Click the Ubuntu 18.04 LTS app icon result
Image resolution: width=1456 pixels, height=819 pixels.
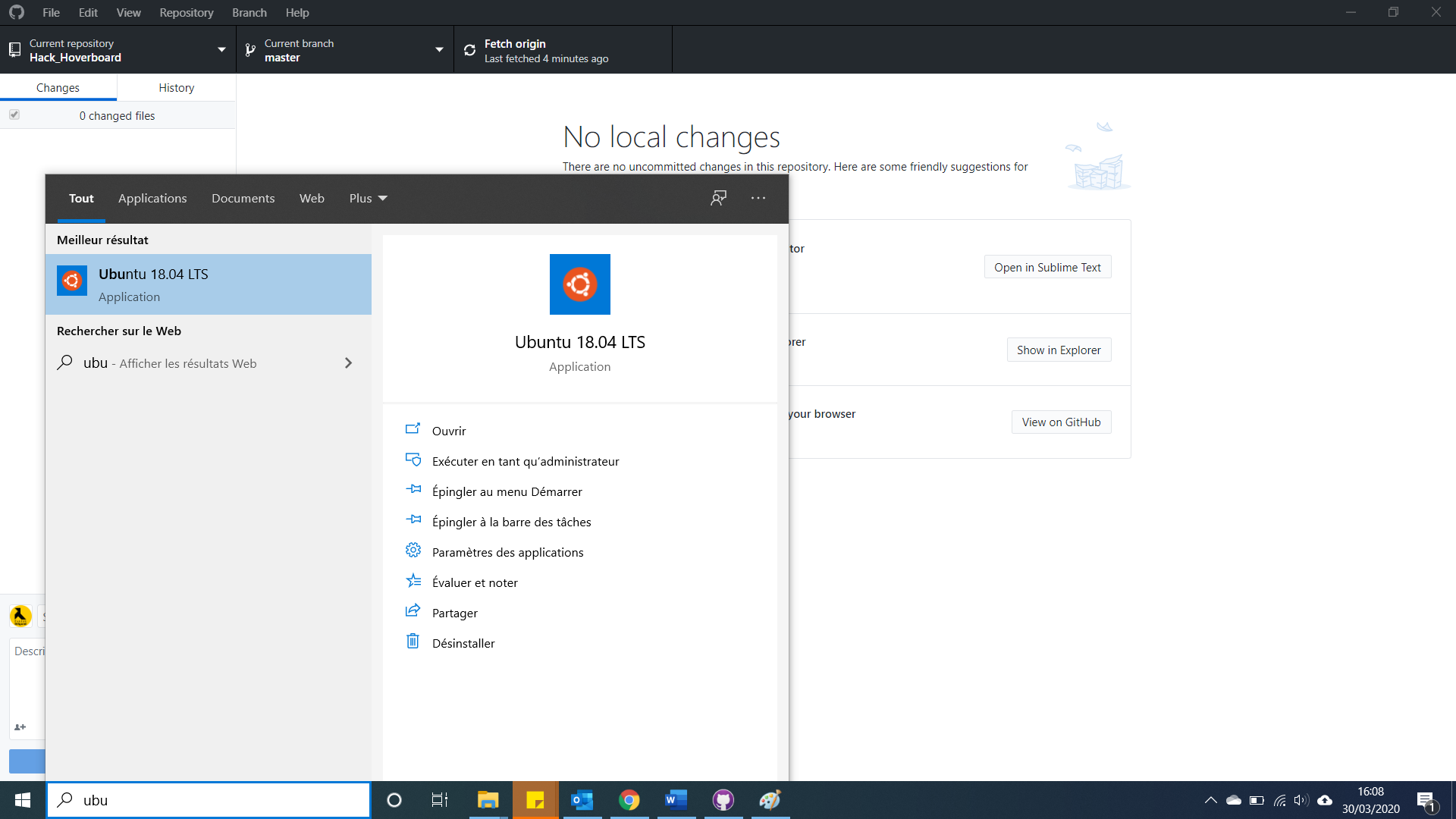(72, 281)
